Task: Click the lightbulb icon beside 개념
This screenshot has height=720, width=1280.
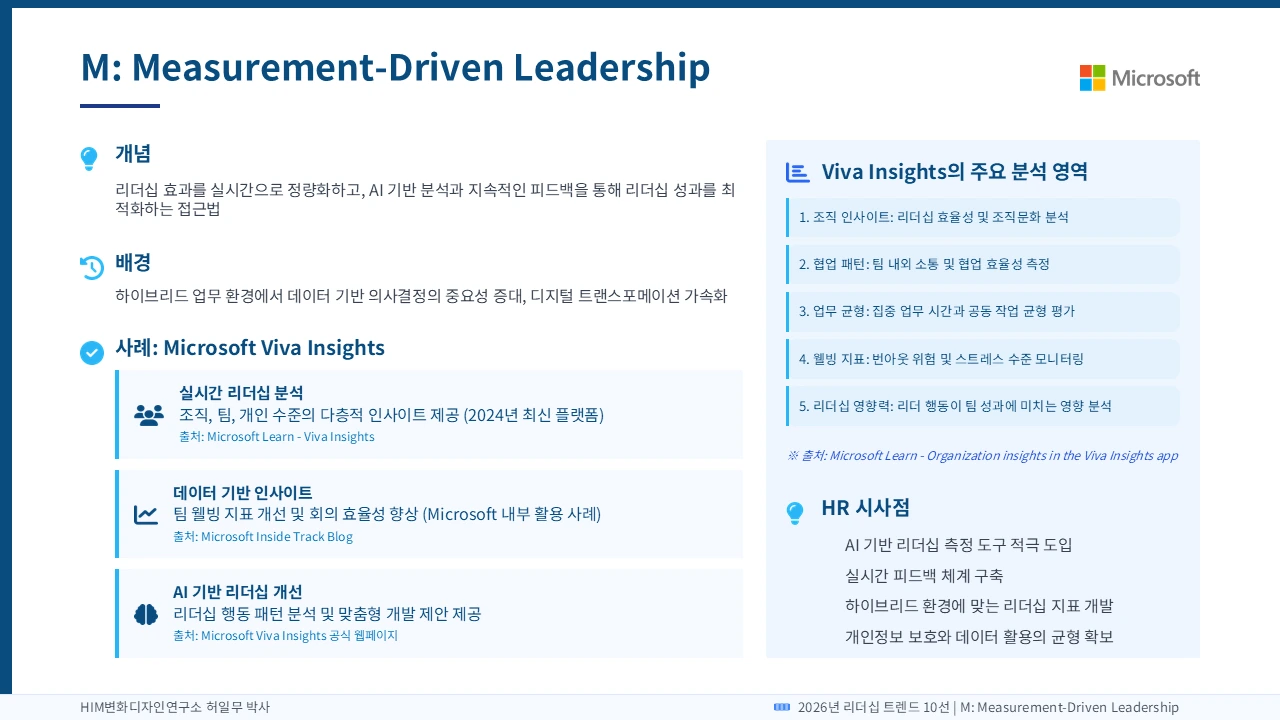Action: pyautogui.click(x=89, y=158)
